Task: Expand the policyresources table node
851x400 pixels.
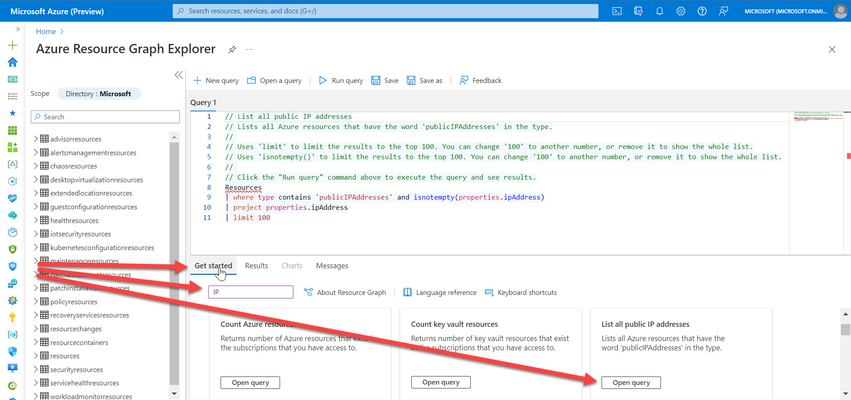Action: [36, 302]
